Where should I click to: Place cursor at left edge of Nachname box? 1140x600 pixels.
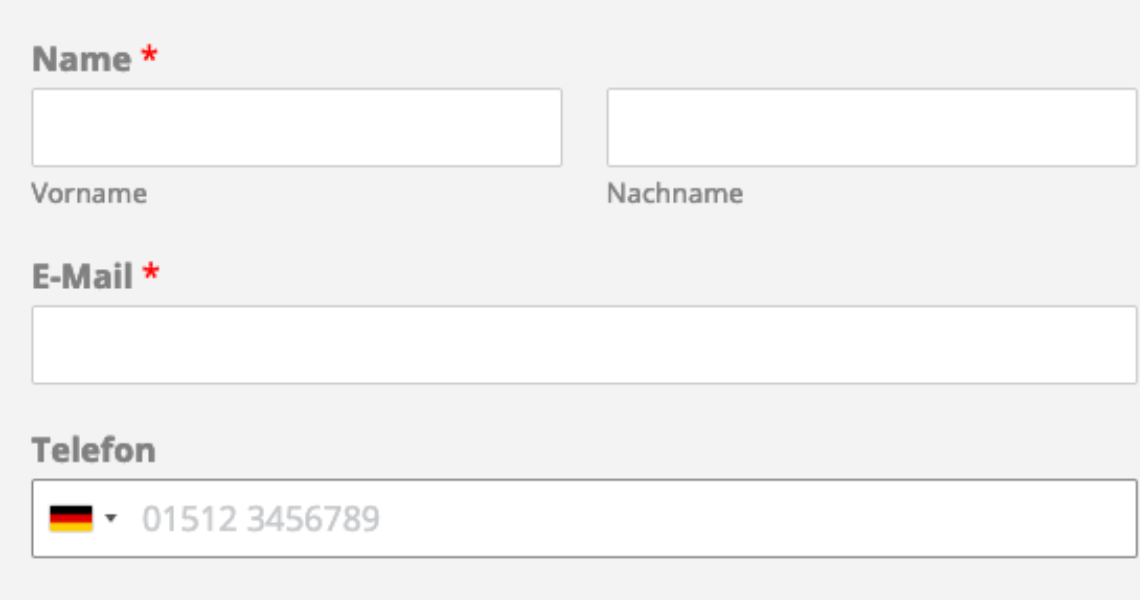pyautogui.click(x=617, y=128)
